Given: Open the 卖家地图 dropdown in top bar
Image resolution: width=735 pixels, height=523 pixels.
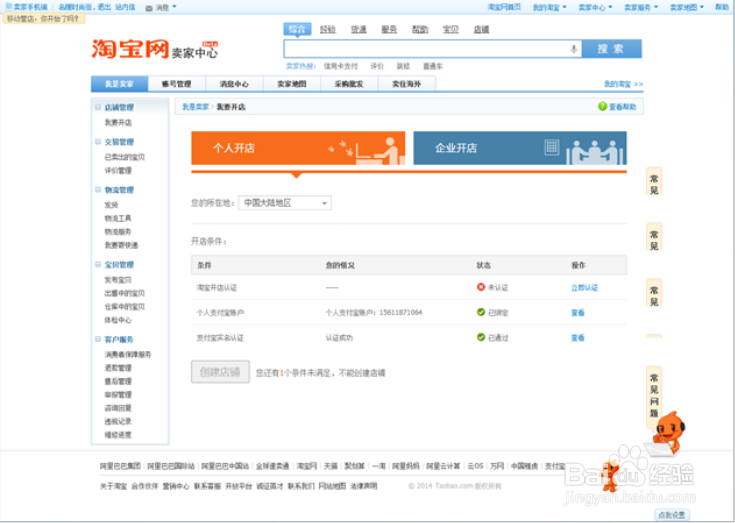Looking at the screenshot, I should (686, 7).
